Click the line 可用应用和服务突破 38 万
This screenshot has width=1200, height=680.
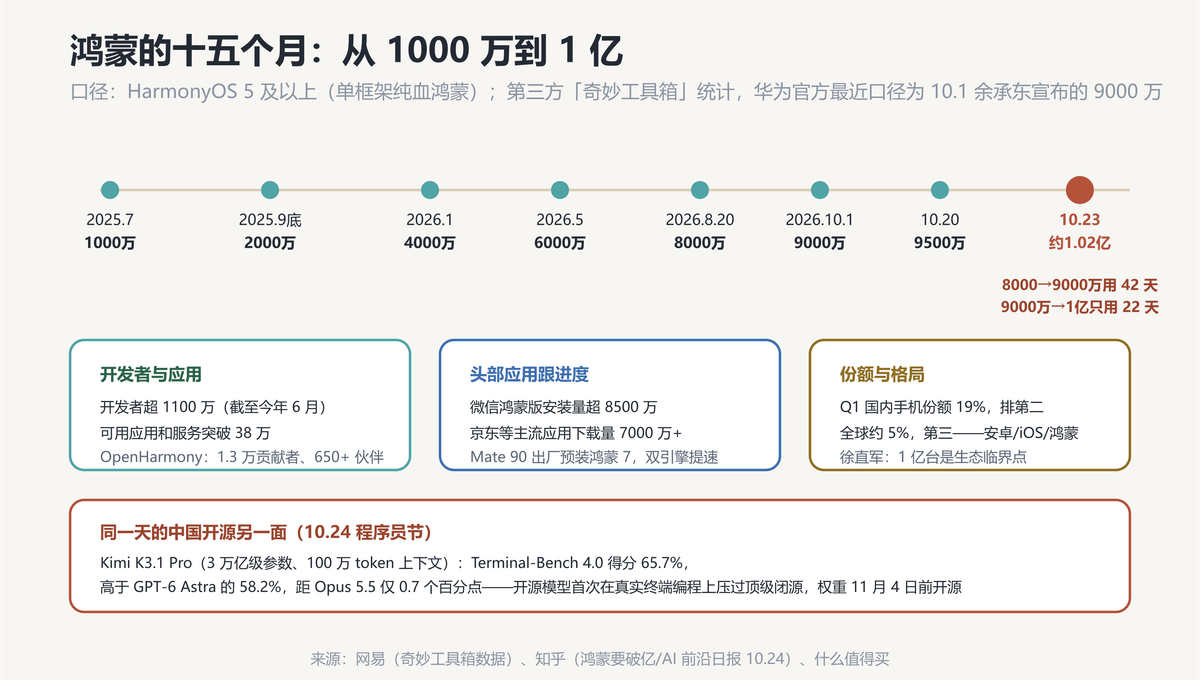pos(185,433)
